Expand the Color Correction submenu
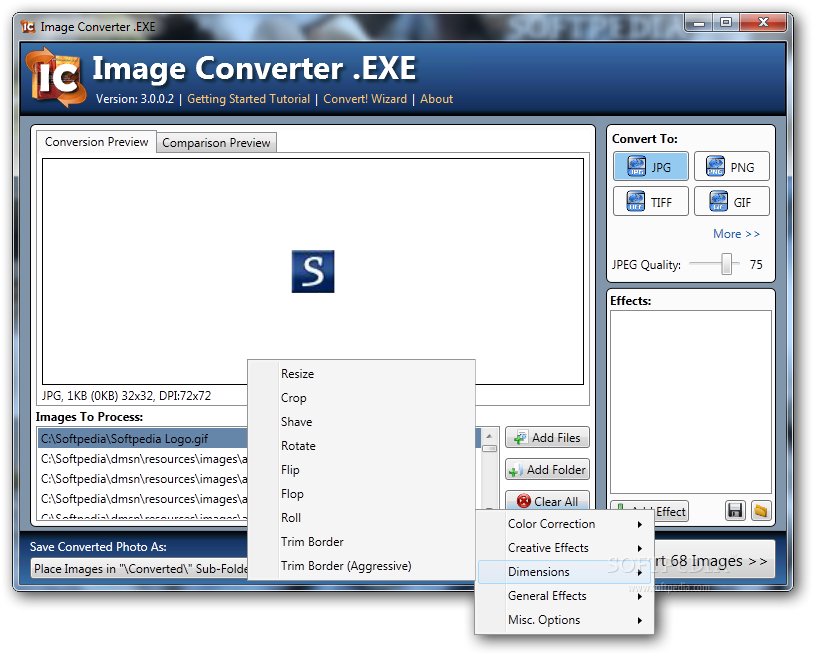This screenshot has height=655, width=814. (564, 524)
